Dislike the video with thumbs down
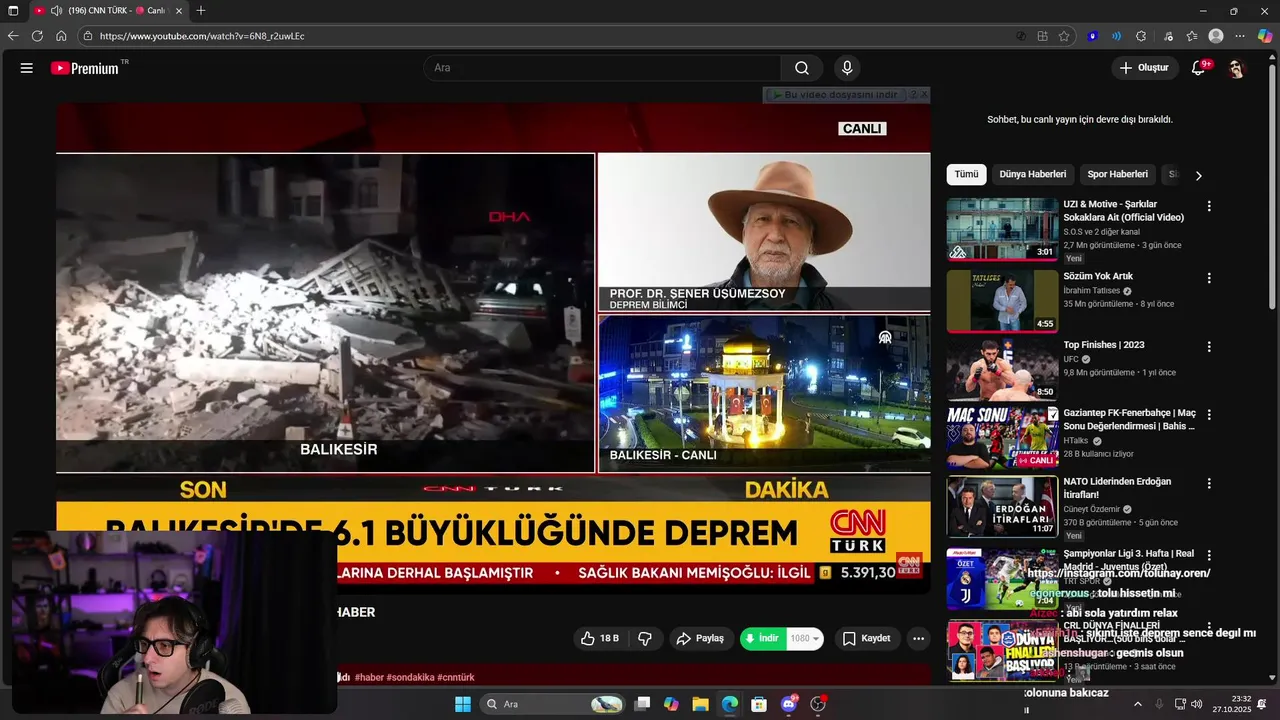Image resolution: width=1280 pixels, height=720 pixels. [x=645, y=638]
